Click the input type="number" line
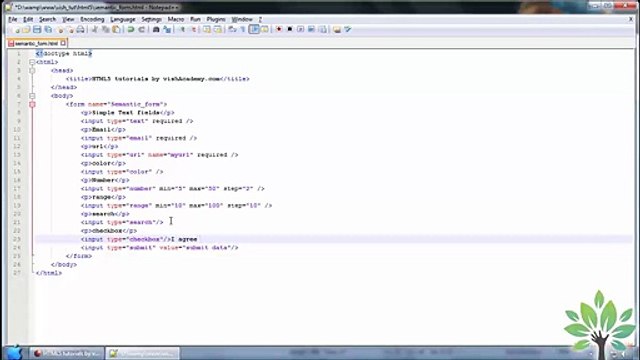The width and height of the screenshot is (640, 360). (173, 189)
